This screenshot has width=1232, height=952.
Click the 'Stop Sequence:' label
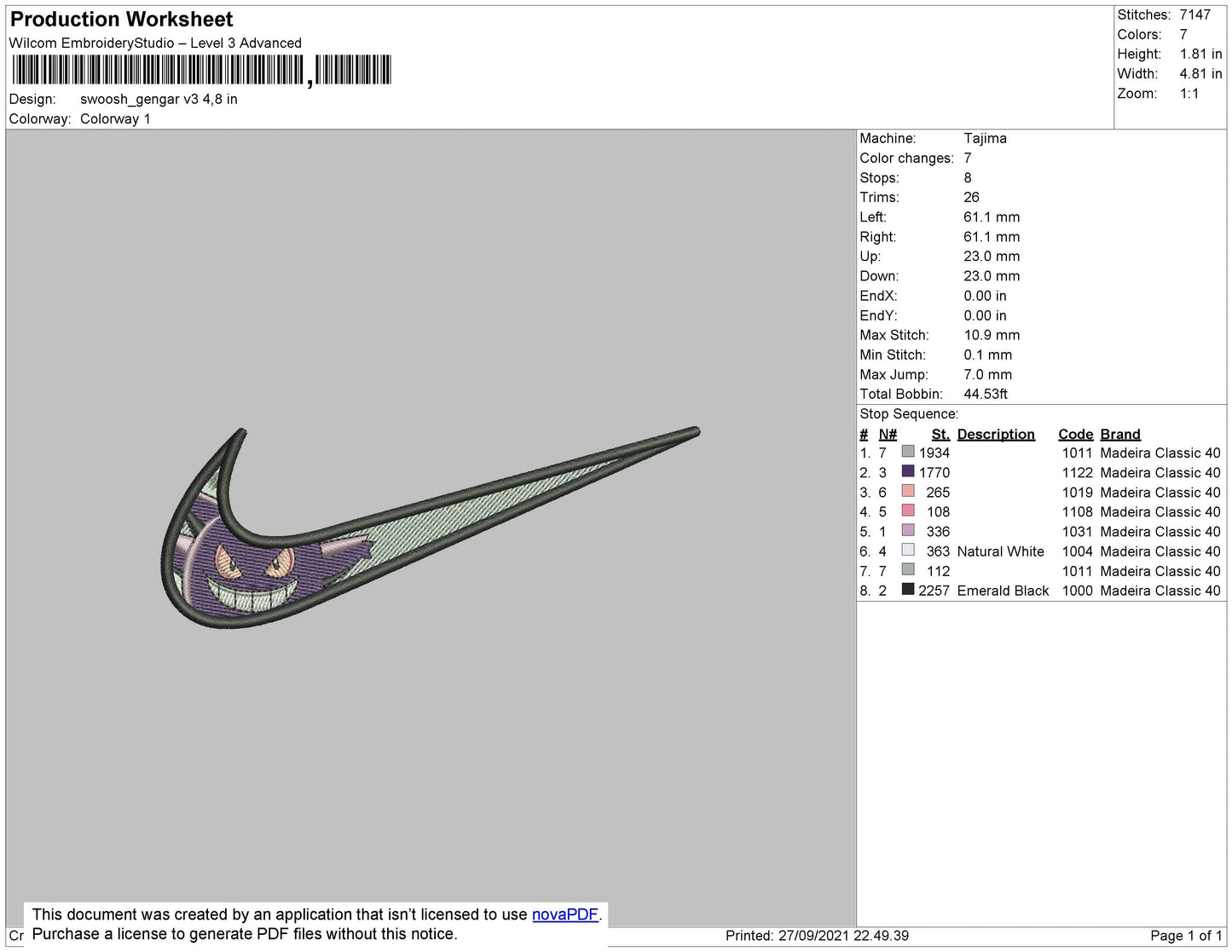[909, 413]
